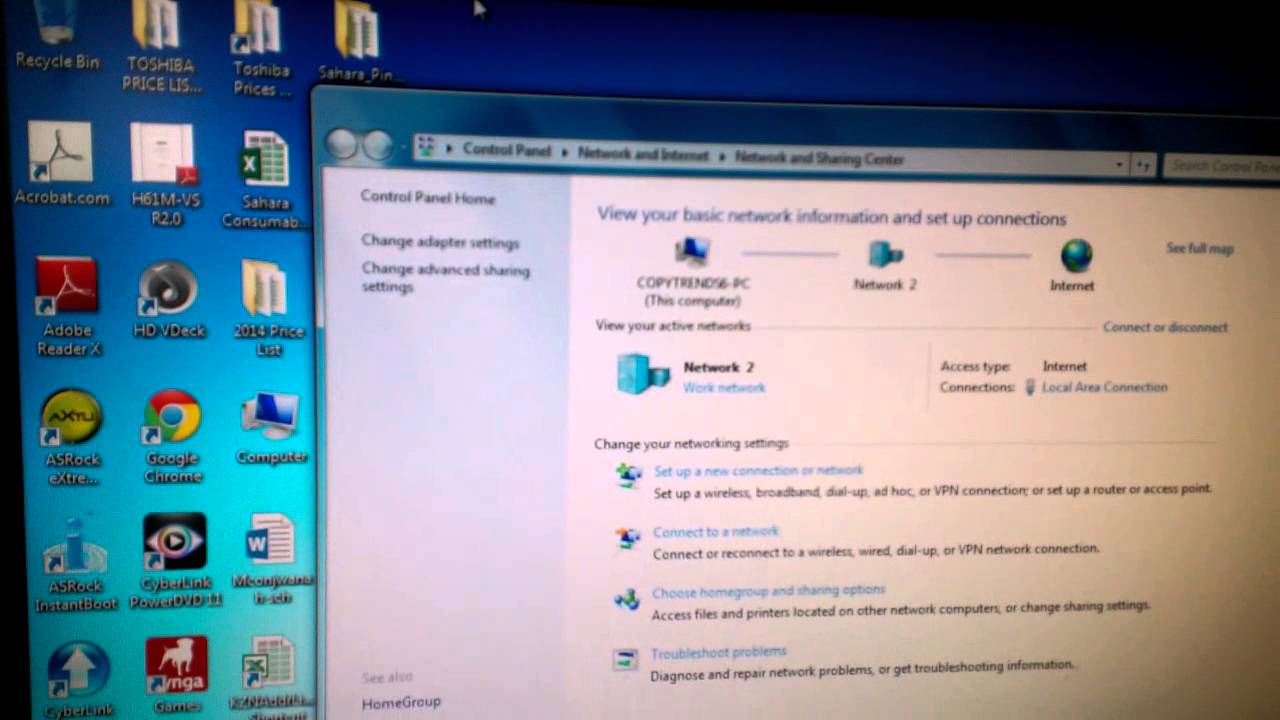Go forward with the Forward arrow button
The height and width of the screenshot is (720, 1280).
click(377, 146)
